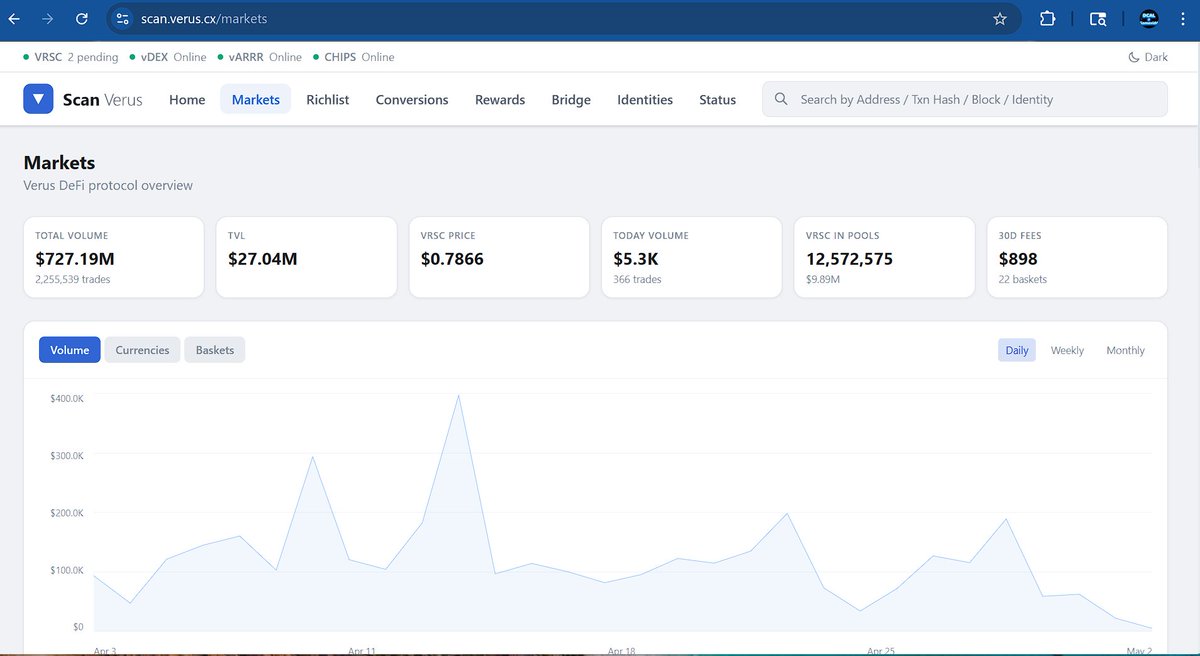Click the moon icon for dark mode
The image size is (1200, 656).
[1134, 57]
